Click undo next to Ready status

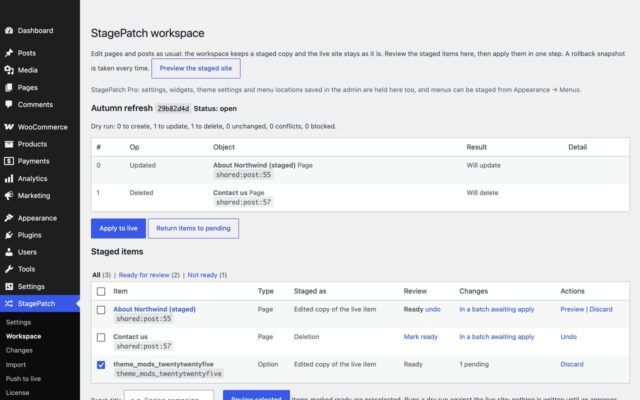433,309
